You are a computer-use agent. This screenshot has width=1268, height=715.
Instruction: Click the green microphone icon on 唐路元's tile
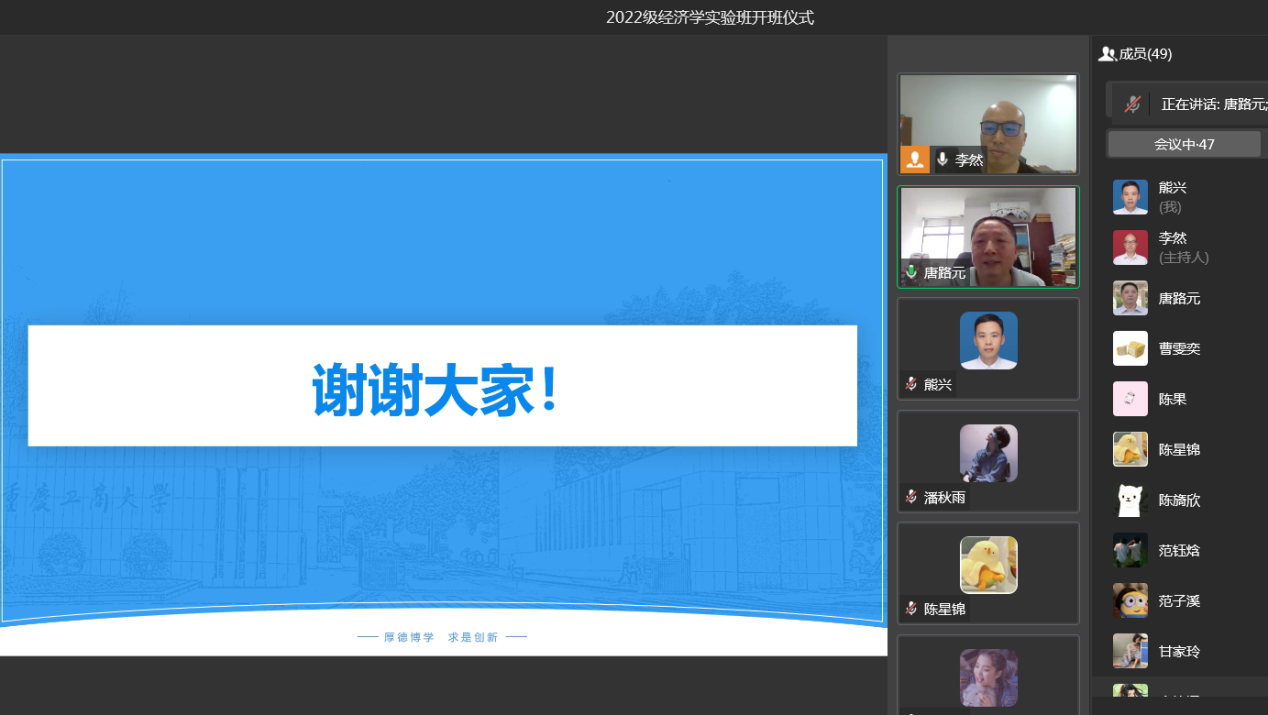tap(911, 273)
